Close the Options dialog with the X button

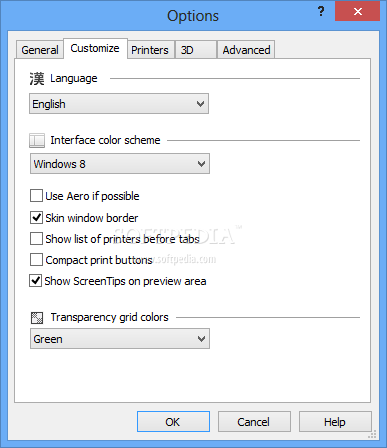pyautogui.click(x=358, y=11)
